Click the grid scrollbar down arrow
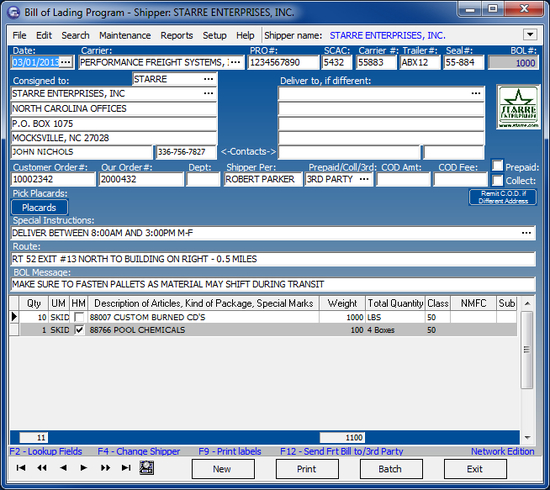The width and height of the screenshot is (550, 490). (527, 437)
